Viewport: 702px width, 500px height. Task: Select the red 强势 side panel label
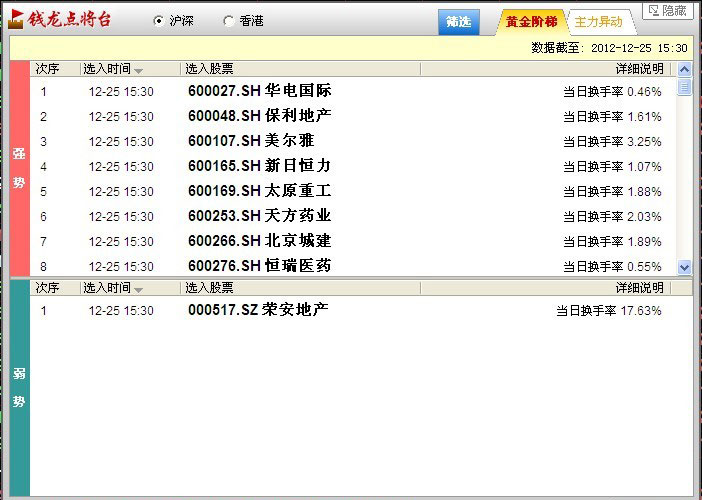tap(18, 168)
